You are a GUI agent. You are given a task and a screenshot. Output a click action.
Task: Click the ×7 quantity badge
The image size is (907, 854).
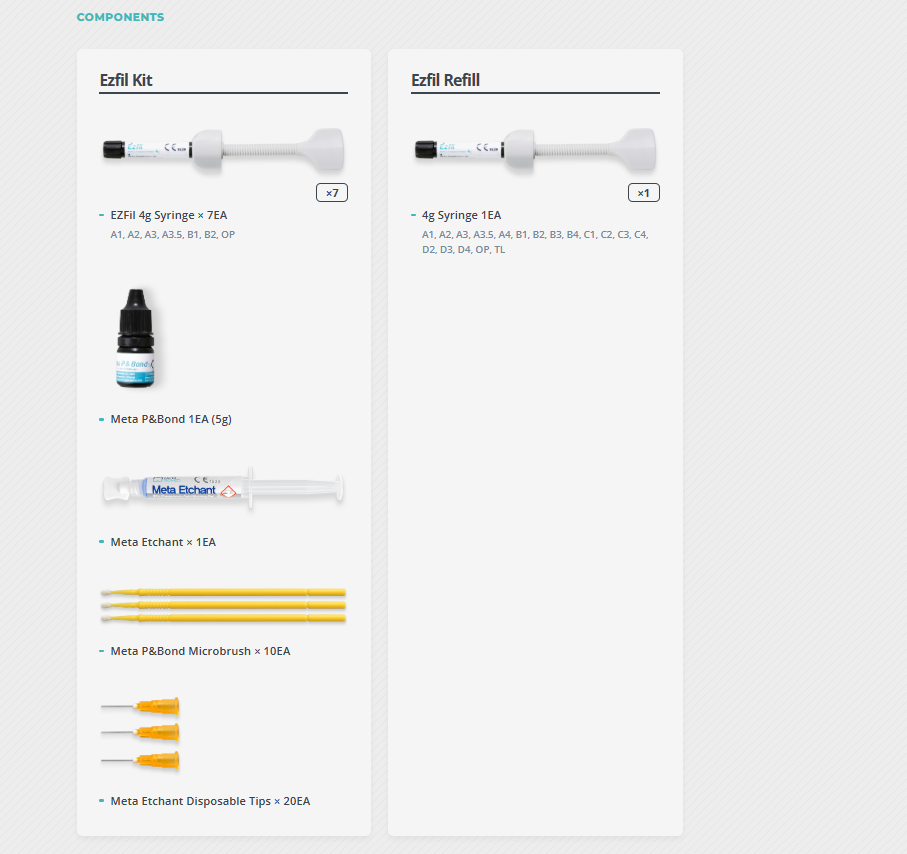332,193
